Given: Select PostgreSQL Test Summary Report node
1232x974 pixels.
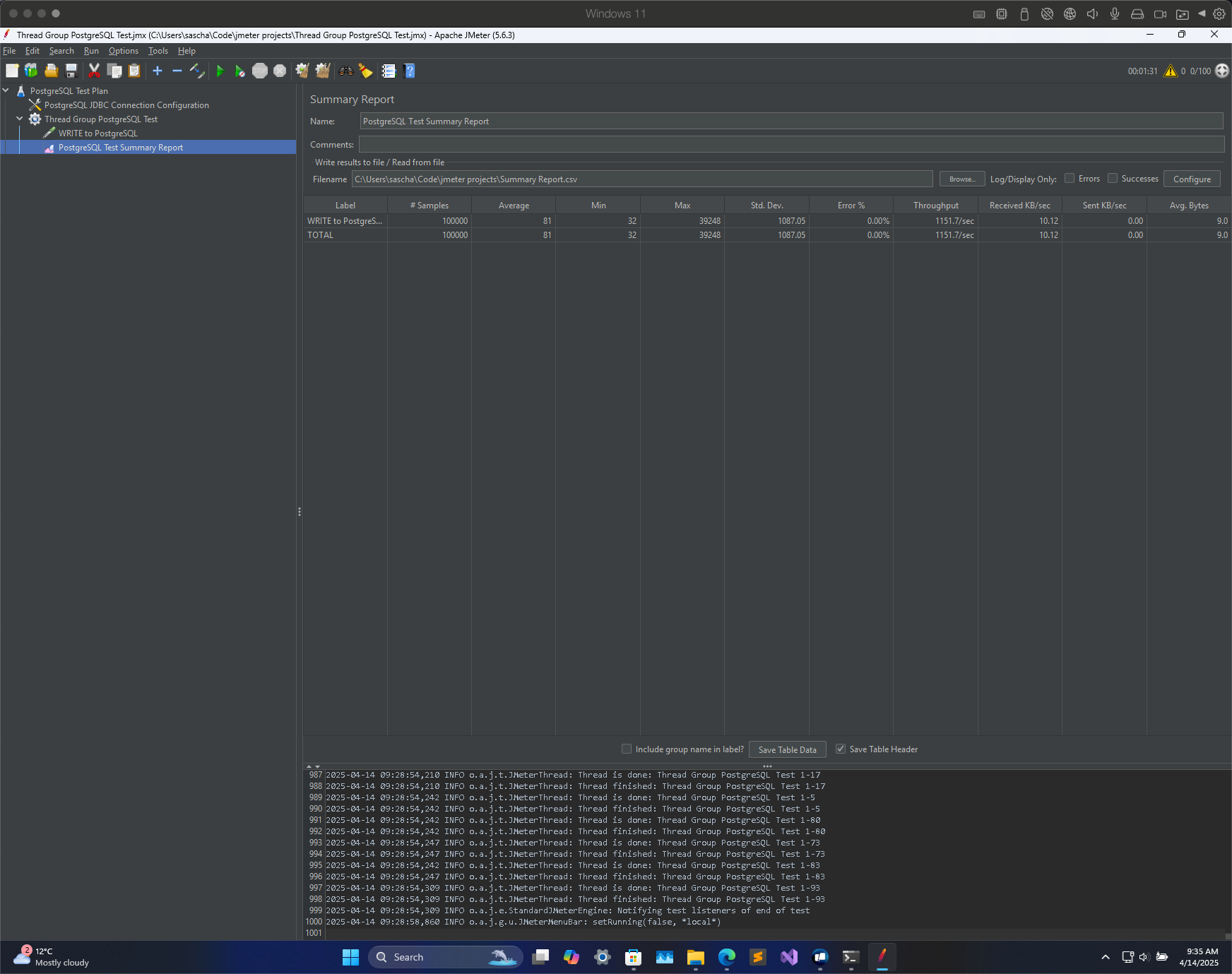Looking at the screenshot, I should [x=120, y=148].
